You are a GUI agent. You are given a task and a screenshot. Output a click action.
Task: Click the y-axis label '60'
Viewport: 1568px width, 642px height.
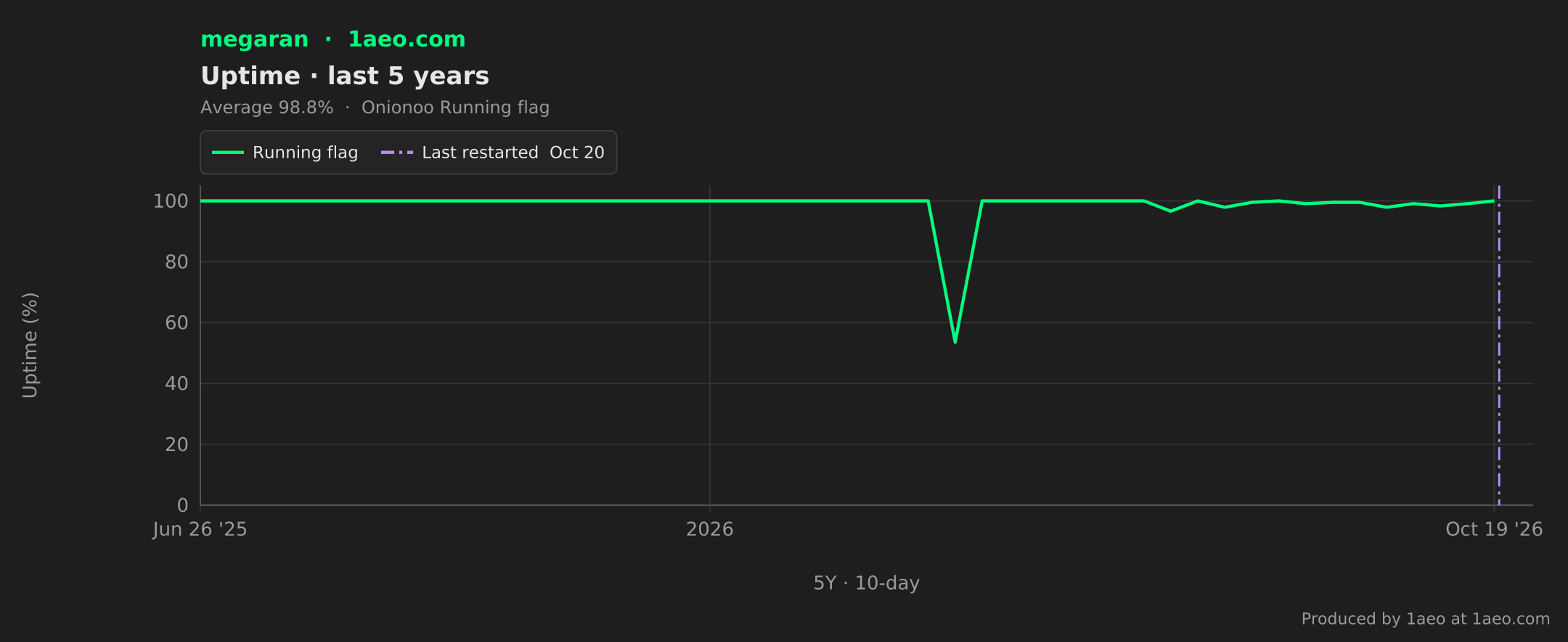pyautogui.click(x=176, y=323)
